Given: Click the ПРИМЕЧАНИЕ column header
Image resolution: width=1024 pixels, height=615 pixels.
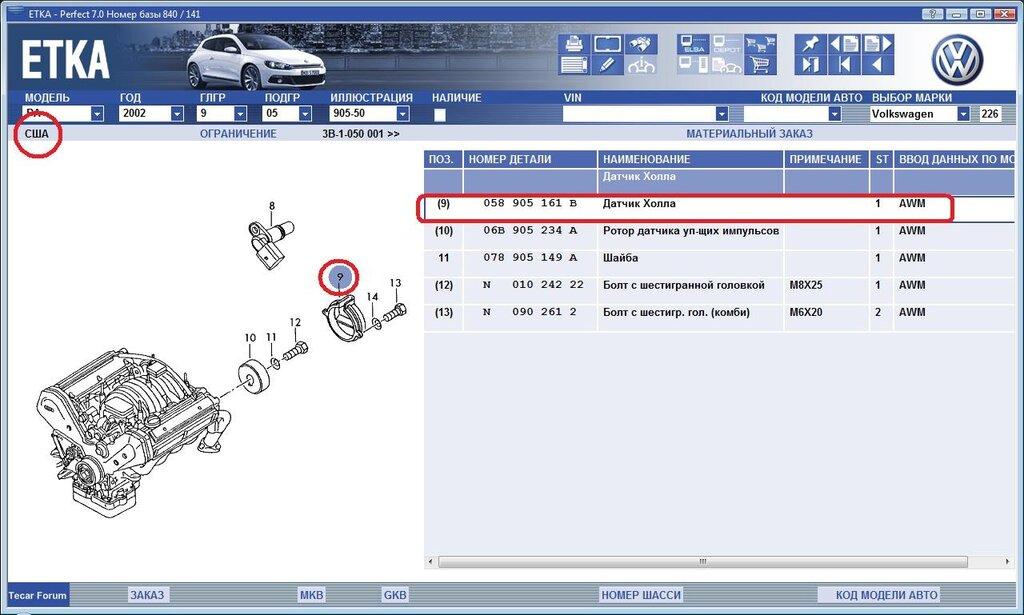Looking at the screenshot, I should 826,159.
